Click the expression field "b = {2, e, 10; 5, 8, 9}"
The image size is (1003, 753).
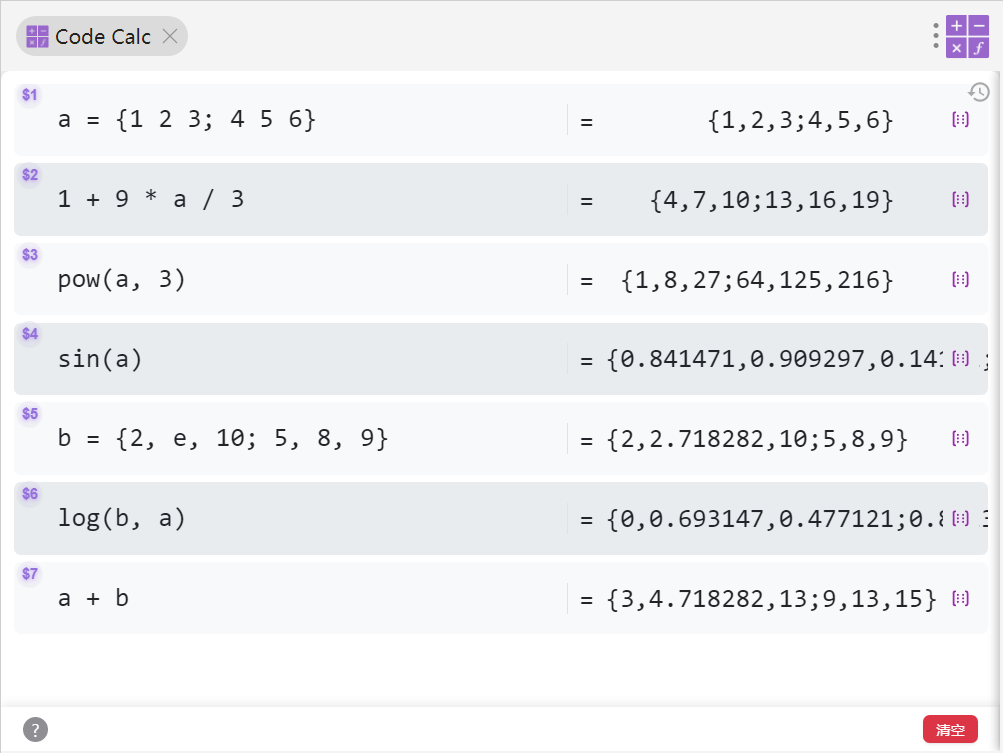[223, 438]
